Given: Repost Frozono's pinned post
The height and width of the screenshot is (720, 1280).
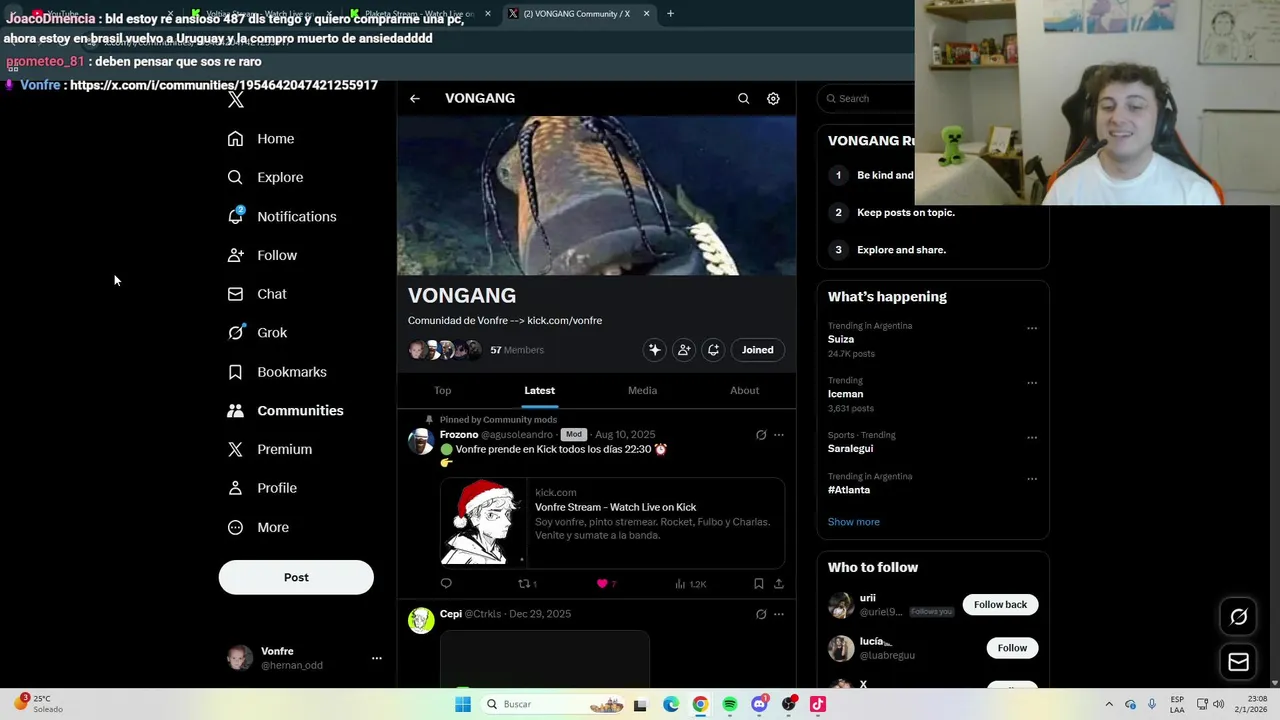Looking at the screenshot, I should click(527, 584).
